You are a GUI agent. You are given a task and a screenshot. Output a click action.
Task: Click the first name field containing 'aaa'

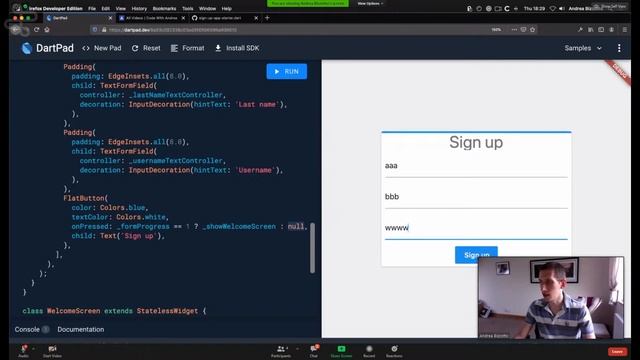coord(476,166)
